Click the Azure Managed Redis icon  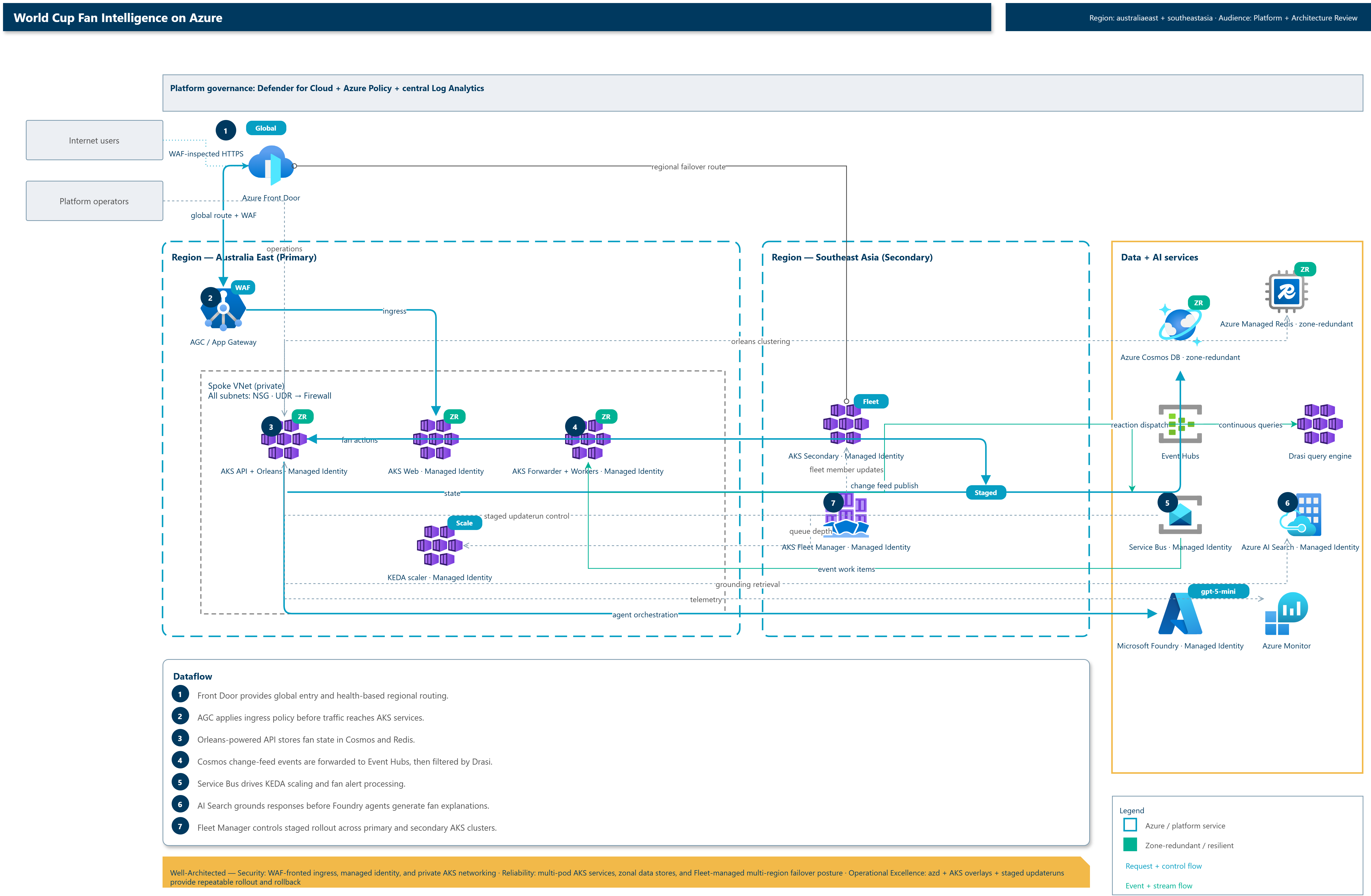[1286, 291]
